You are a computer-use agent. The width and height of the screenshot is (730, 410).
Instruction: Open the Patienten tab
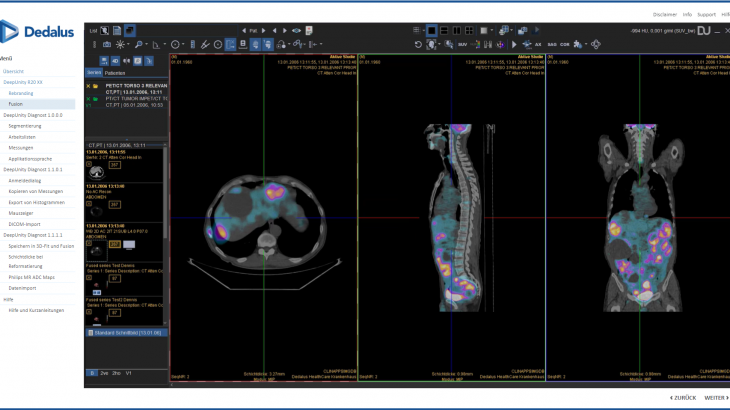point(115,73)
